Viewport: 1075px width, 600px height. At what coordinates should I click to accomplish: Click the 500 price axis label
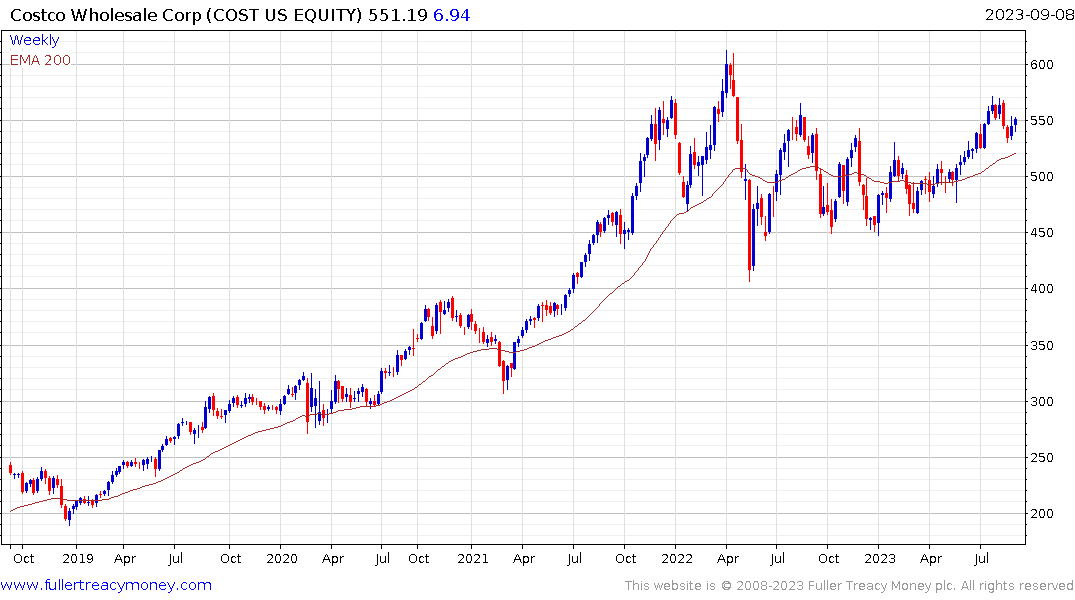coord(1041,177)
